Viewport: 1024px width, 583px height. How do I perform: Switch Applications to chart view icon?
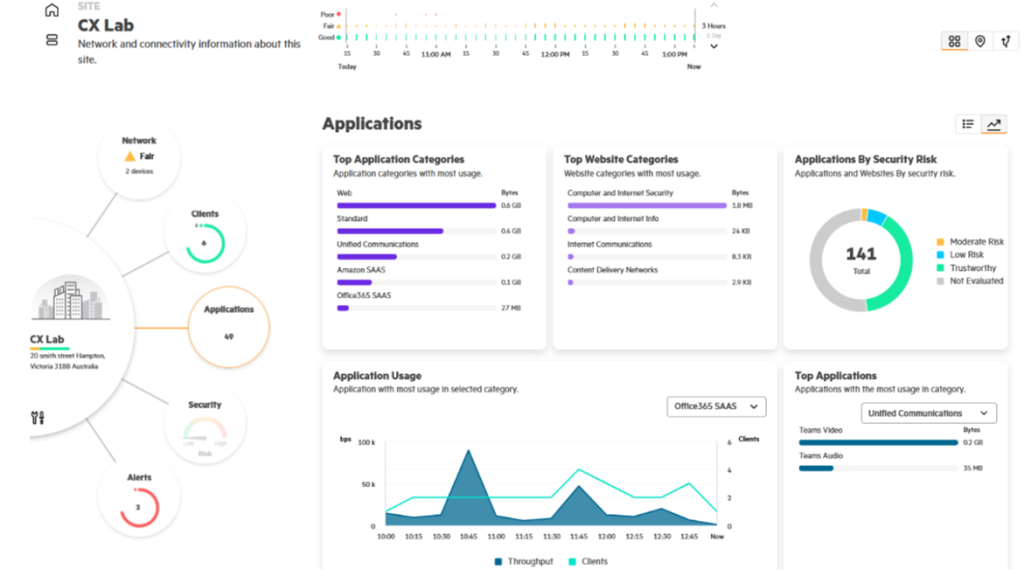[x=994, y=124]
